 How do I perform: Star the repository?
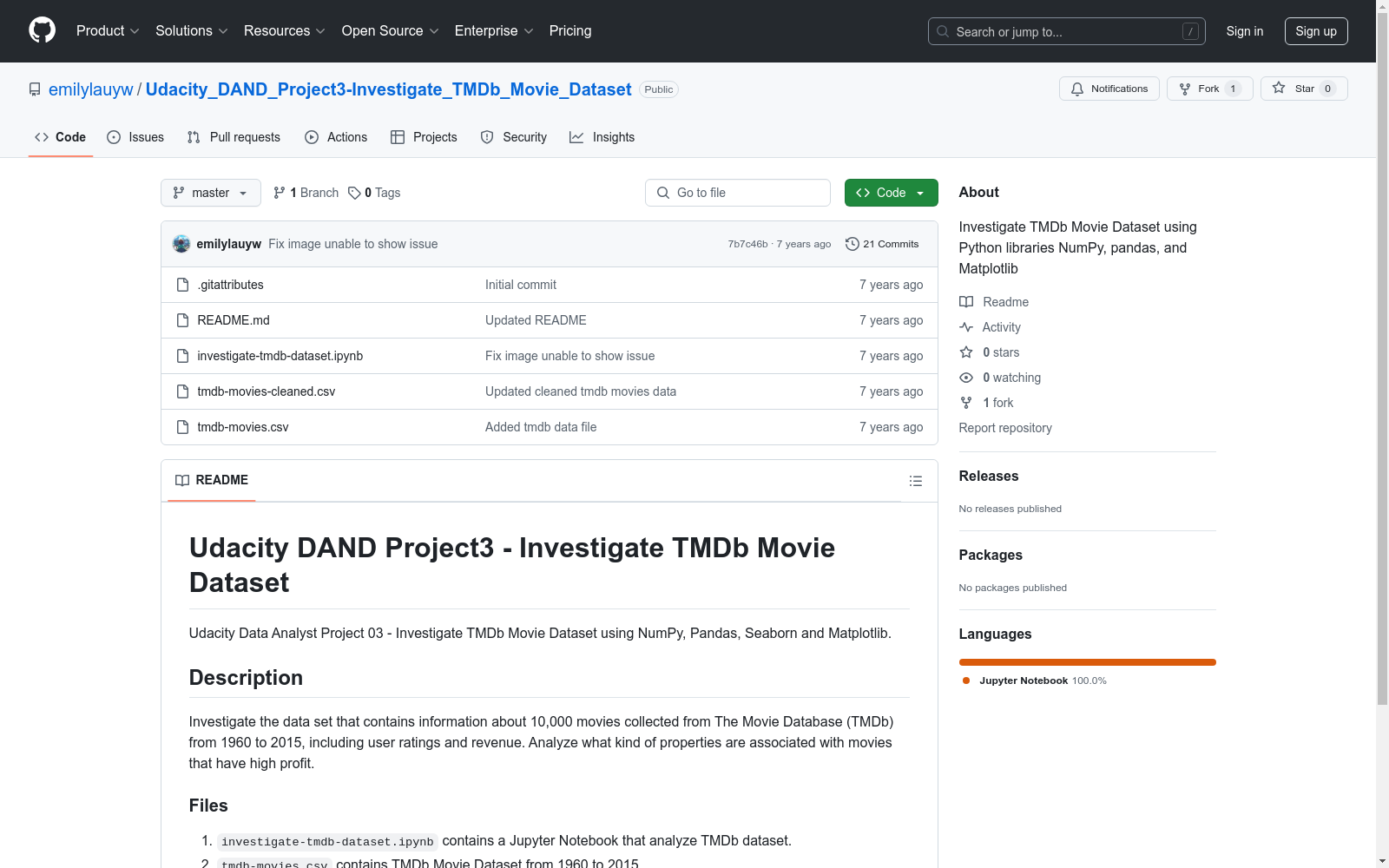(1304, 89)
